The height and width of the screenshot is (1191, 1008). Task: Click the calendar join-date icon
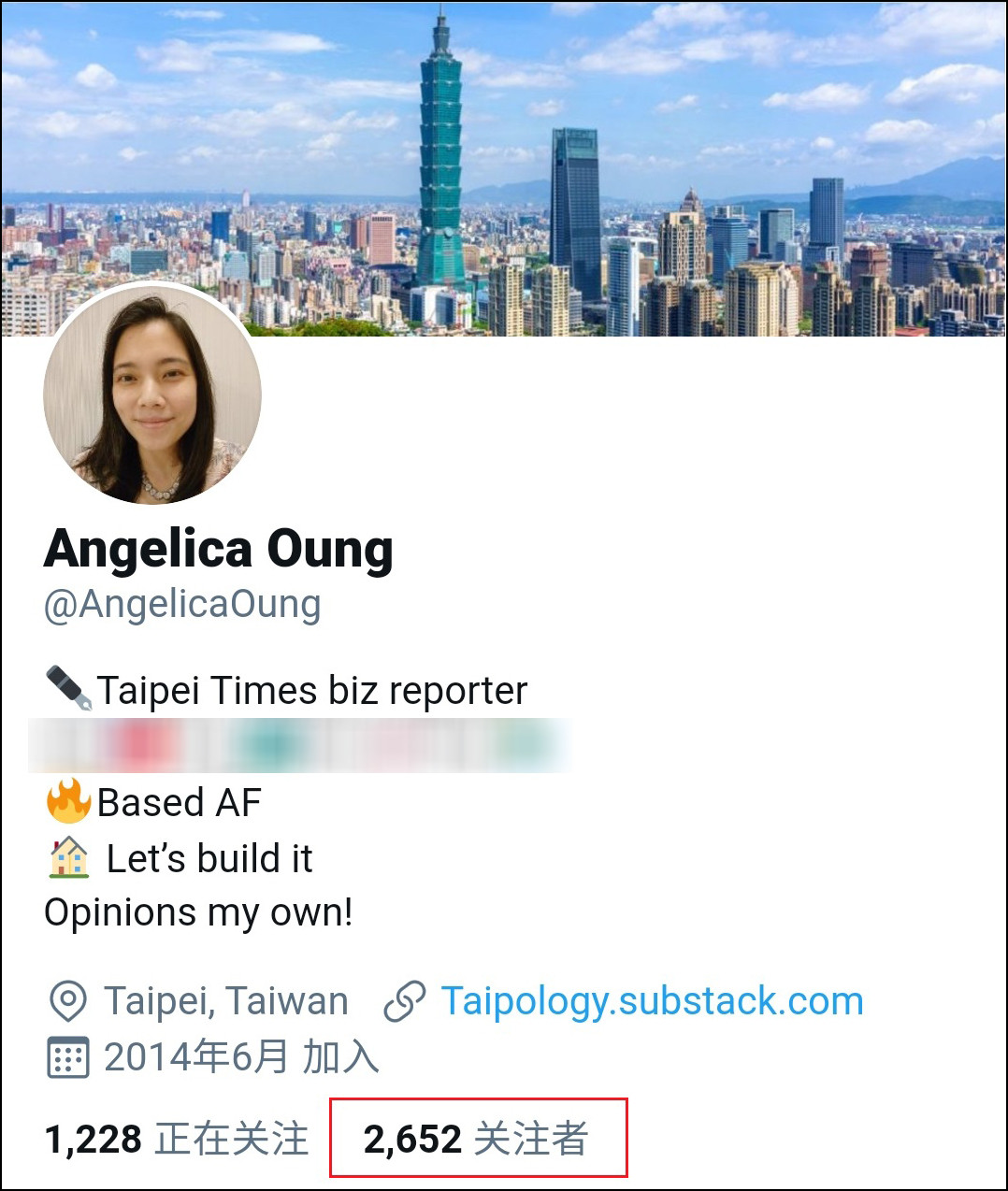(67, 1057)
